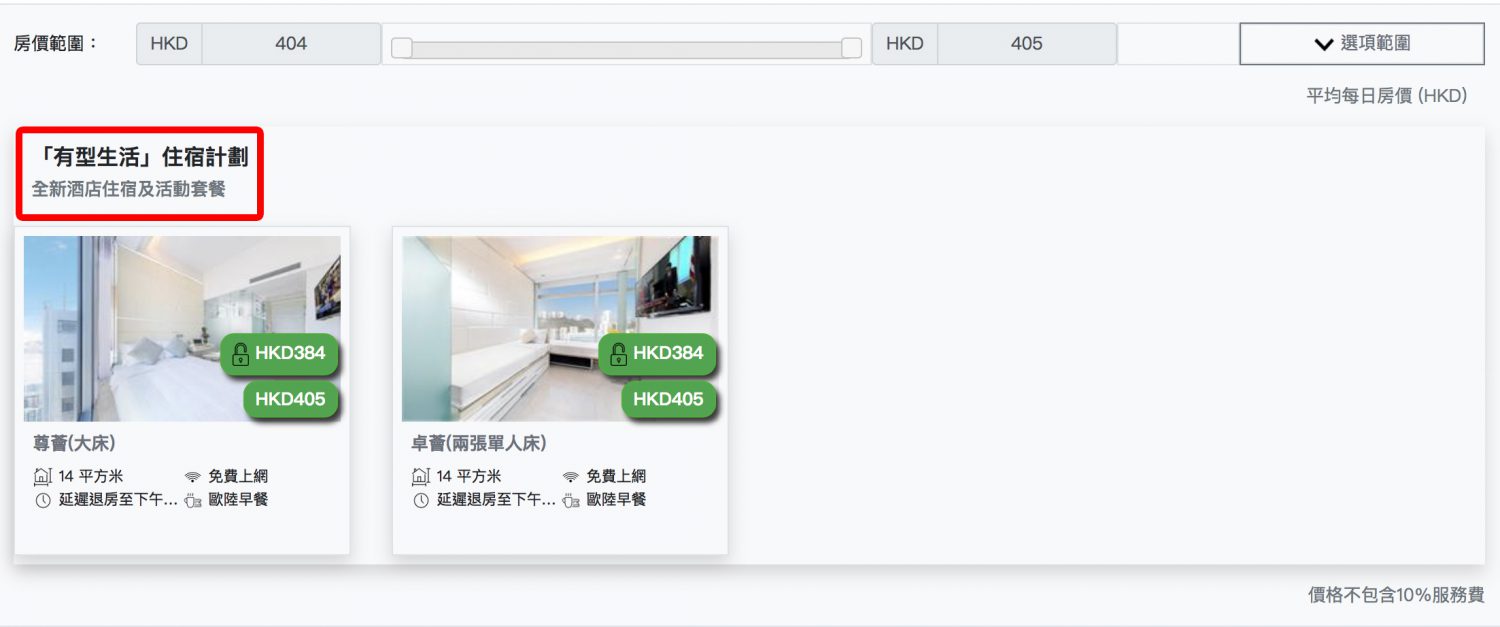The width and height of the screenshot is (1500, 627).
Task: Click the room size icon on 卓薈(兩張單人床)
Action: pos(420,477)
